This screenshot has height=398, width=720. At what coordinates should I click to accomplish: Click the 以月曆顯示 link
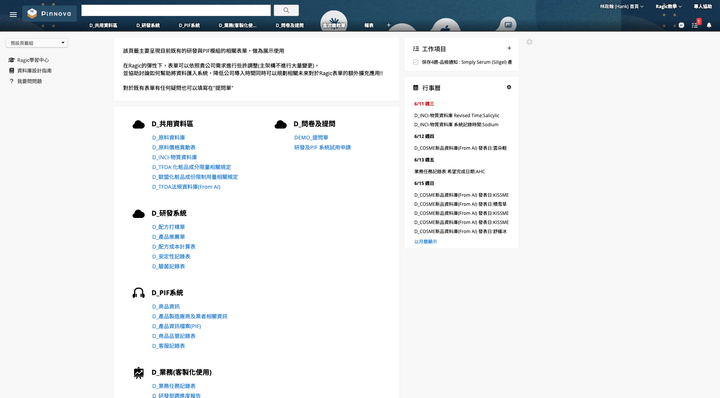point(426,241)
